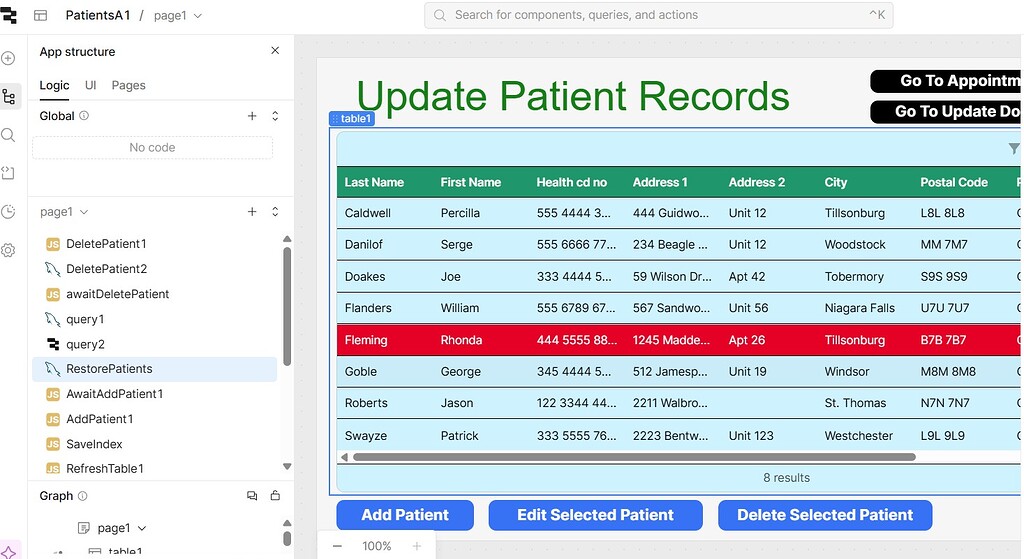1024x559 pixels.
Task: Add new Global code with plus icon
Action: point(252,116)
